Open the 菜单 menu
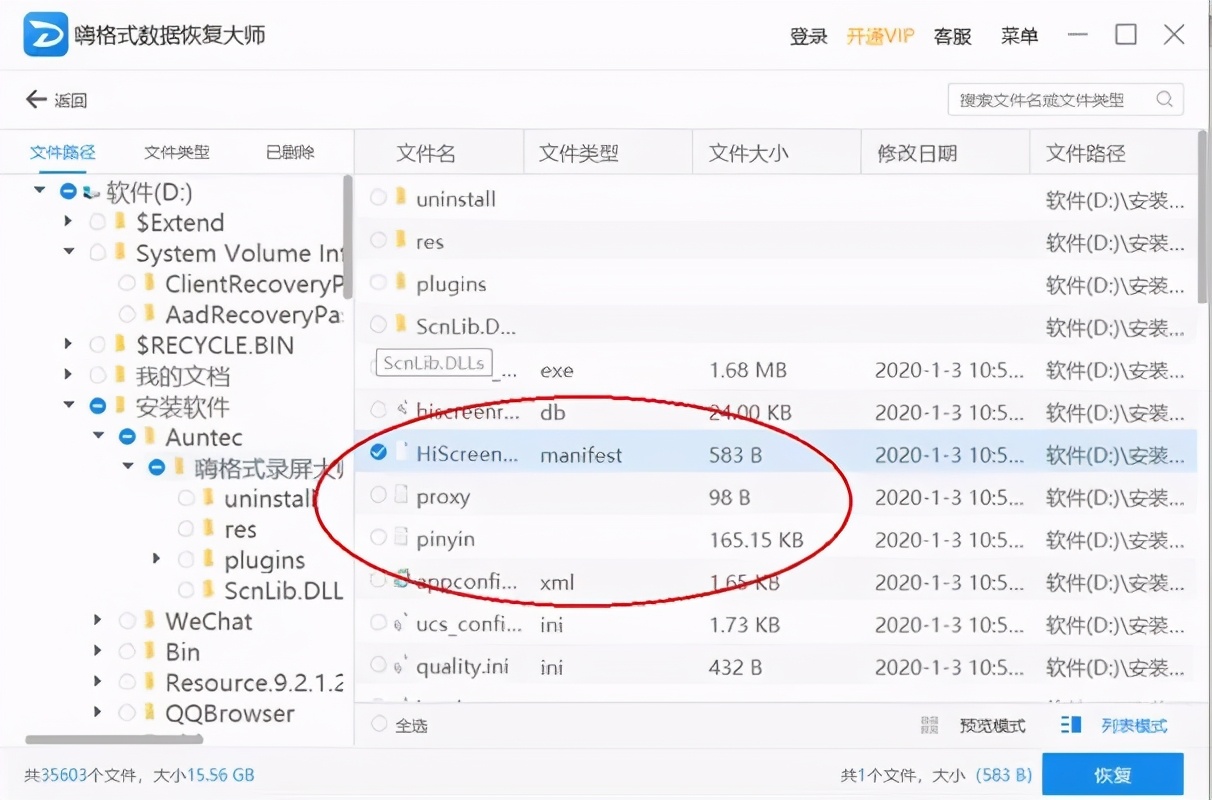Viewport: 1212px width, 800px height. [x=1019, y=36]
